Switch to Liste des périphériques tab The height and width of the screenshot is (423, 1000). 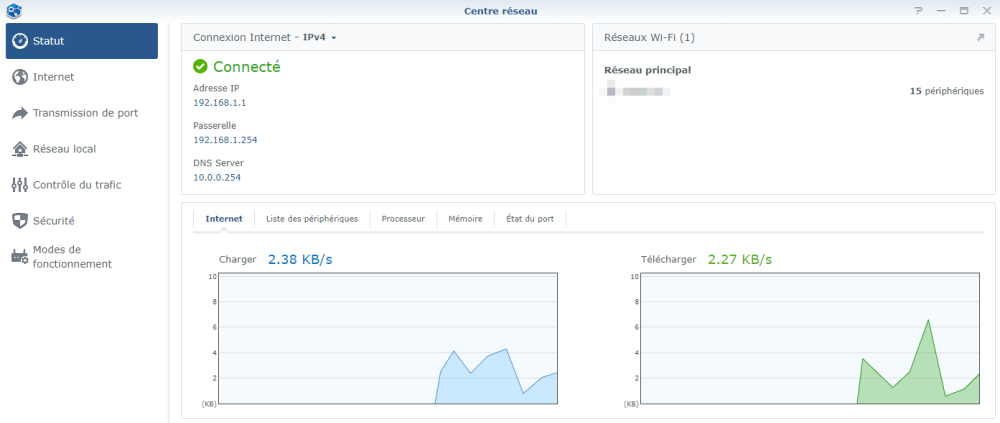[312, 219]
